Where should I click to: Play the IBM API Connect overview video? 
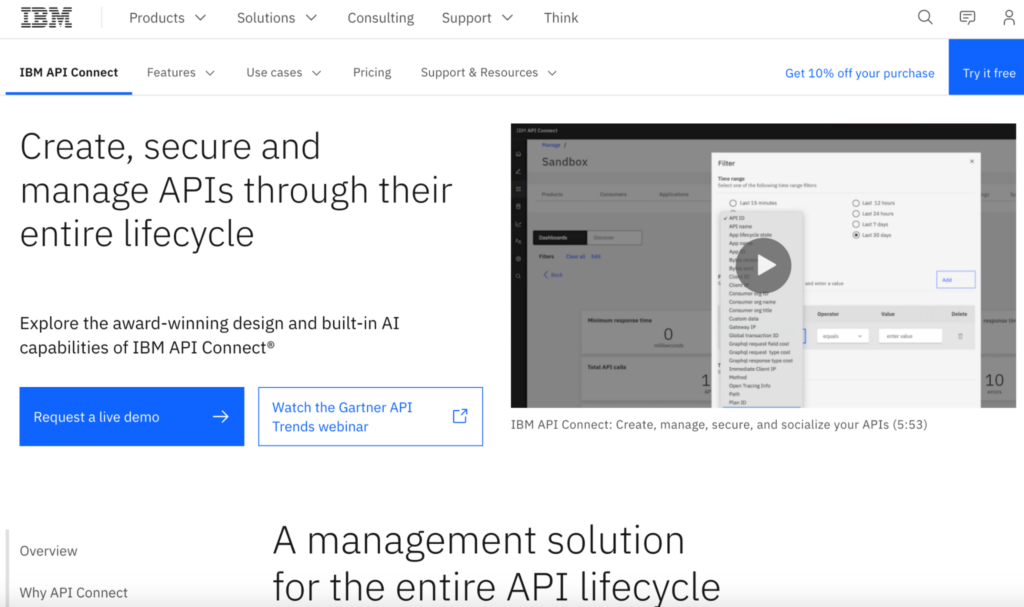pyautogui.click(x=764, y=265)
